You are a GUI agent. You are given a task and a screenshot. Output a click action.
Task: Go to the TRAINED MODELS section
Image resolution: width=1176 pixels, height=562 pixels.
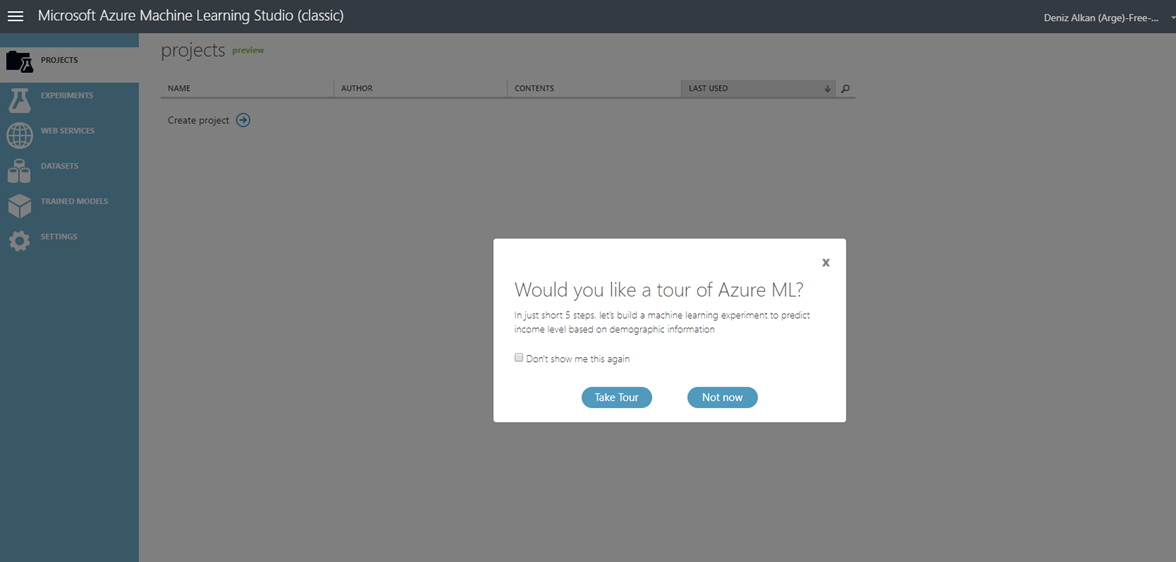point(74,201)
